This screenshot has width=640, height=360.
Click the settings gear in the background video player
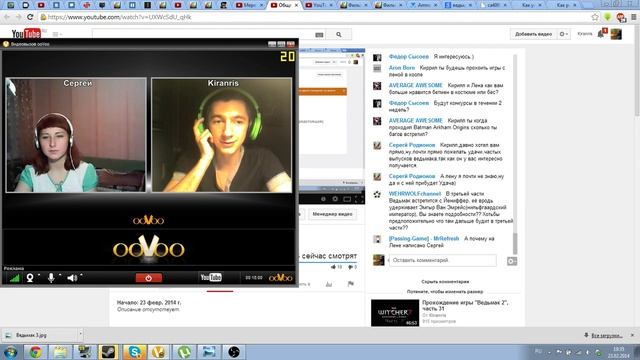tap(335, 199)
